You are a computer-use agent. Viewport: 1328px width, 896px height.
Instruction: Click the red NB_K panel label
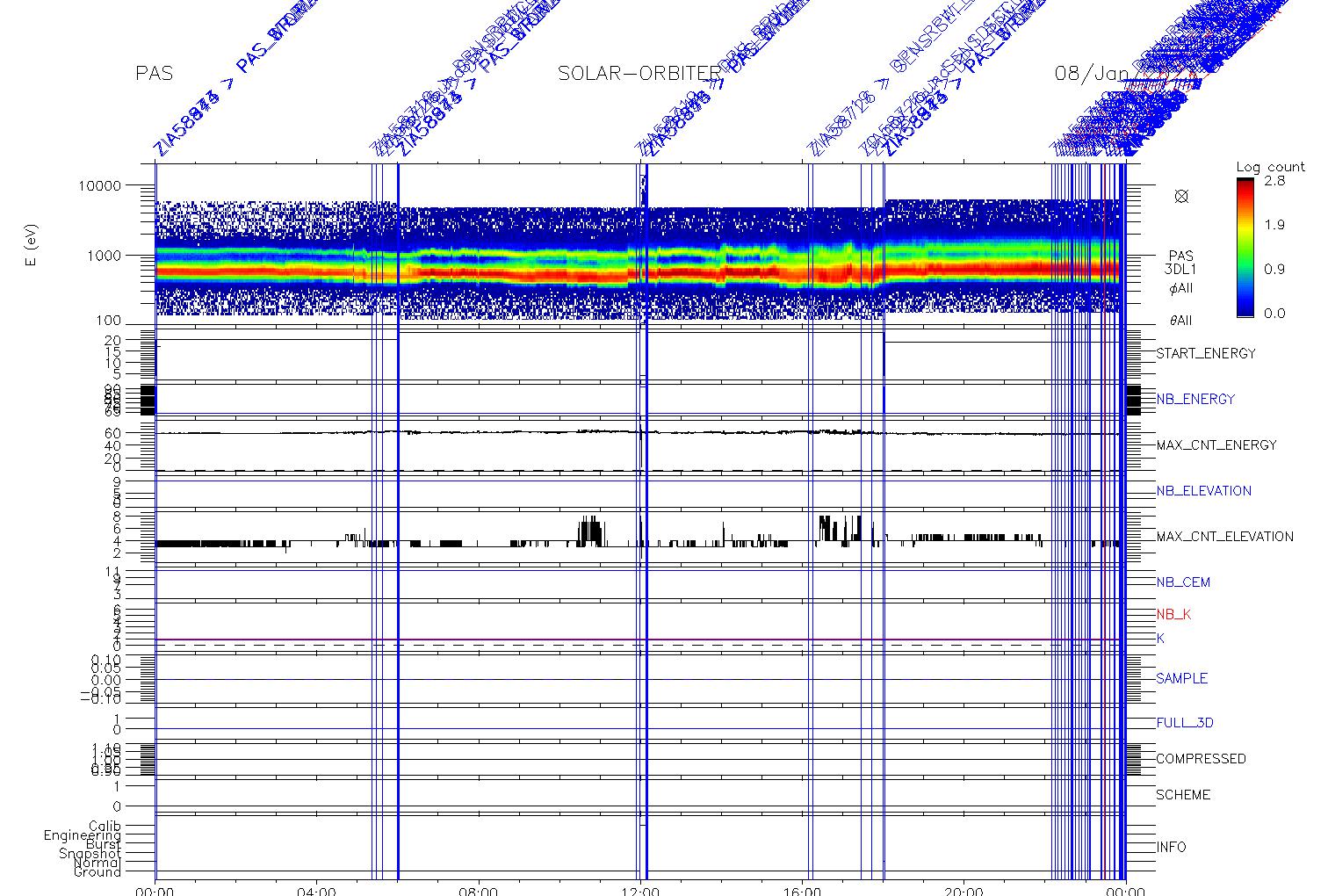point(1173,614)
